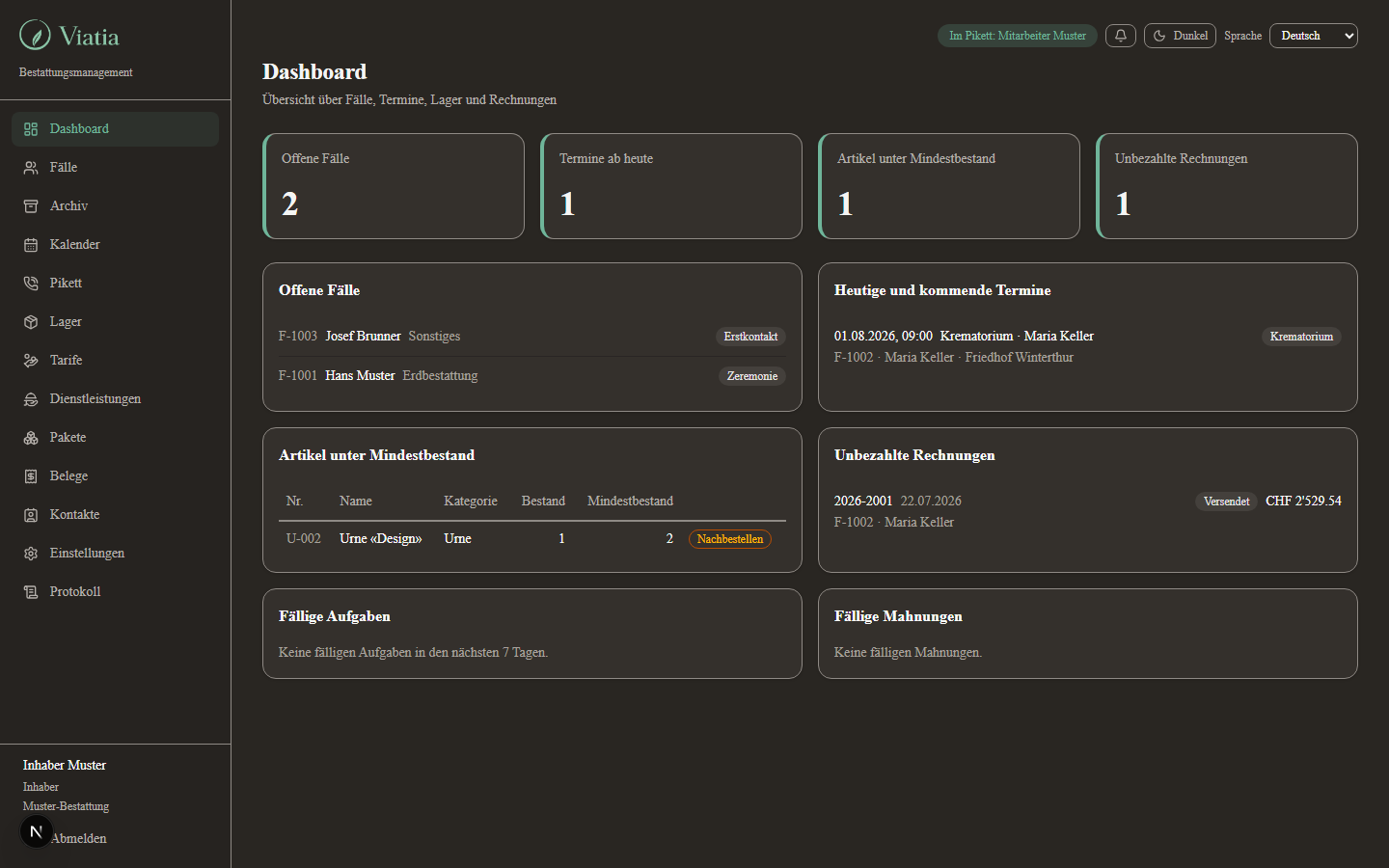Open Tarife in the sidebar
1389x868 pixels.
[116, 361]
